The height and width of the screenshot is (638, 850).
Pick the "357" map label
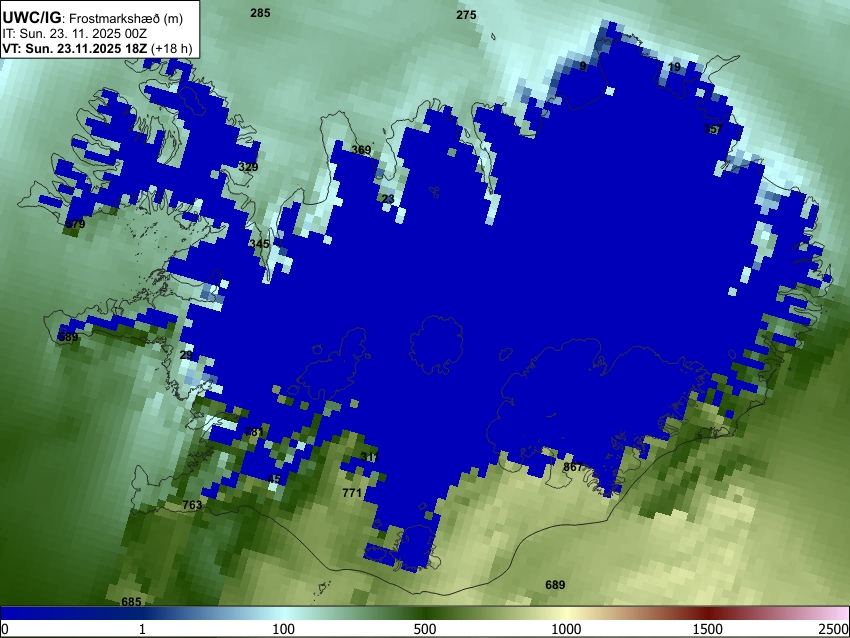[713, 129]
